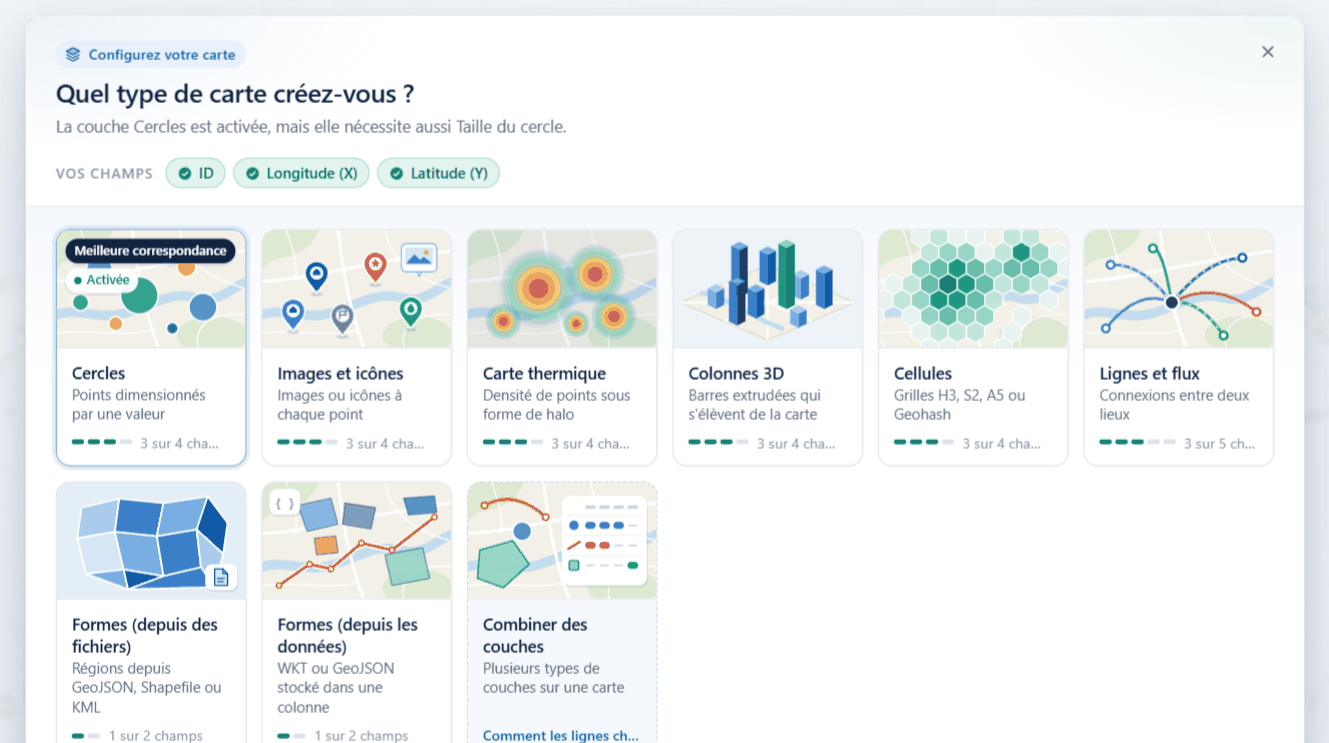Click the check icon in the ID chip

184,174
